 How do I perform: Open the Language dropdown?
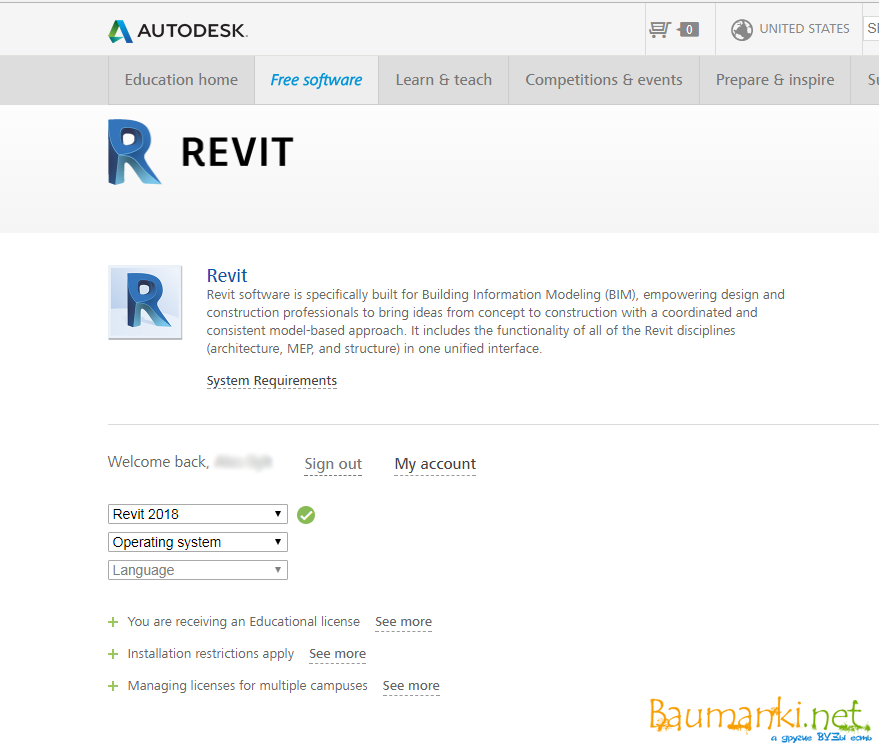(198, 570)
